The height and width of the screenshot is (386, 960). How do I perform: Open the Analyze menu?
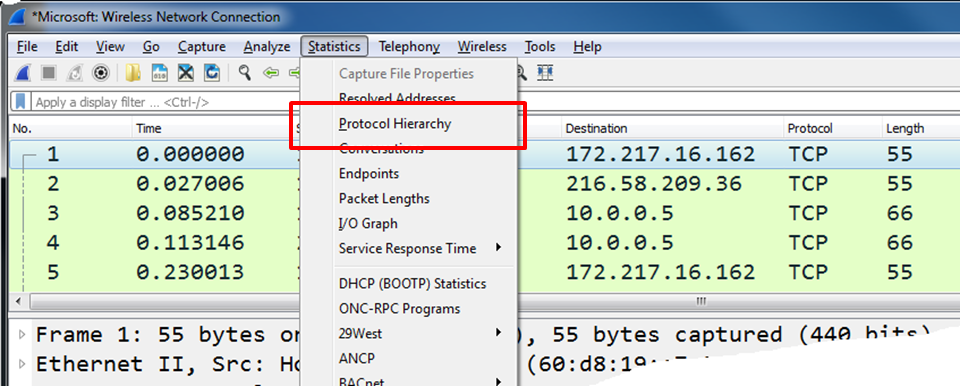(267, 47)
